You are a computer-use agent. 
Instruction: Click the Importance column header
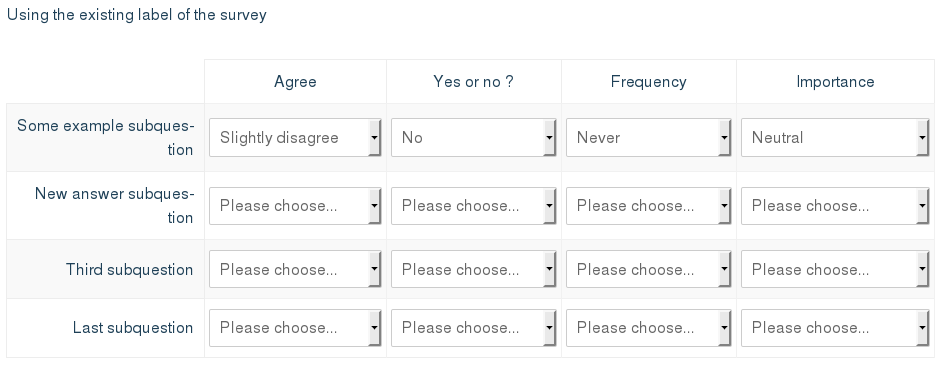[x=835, y=82]
